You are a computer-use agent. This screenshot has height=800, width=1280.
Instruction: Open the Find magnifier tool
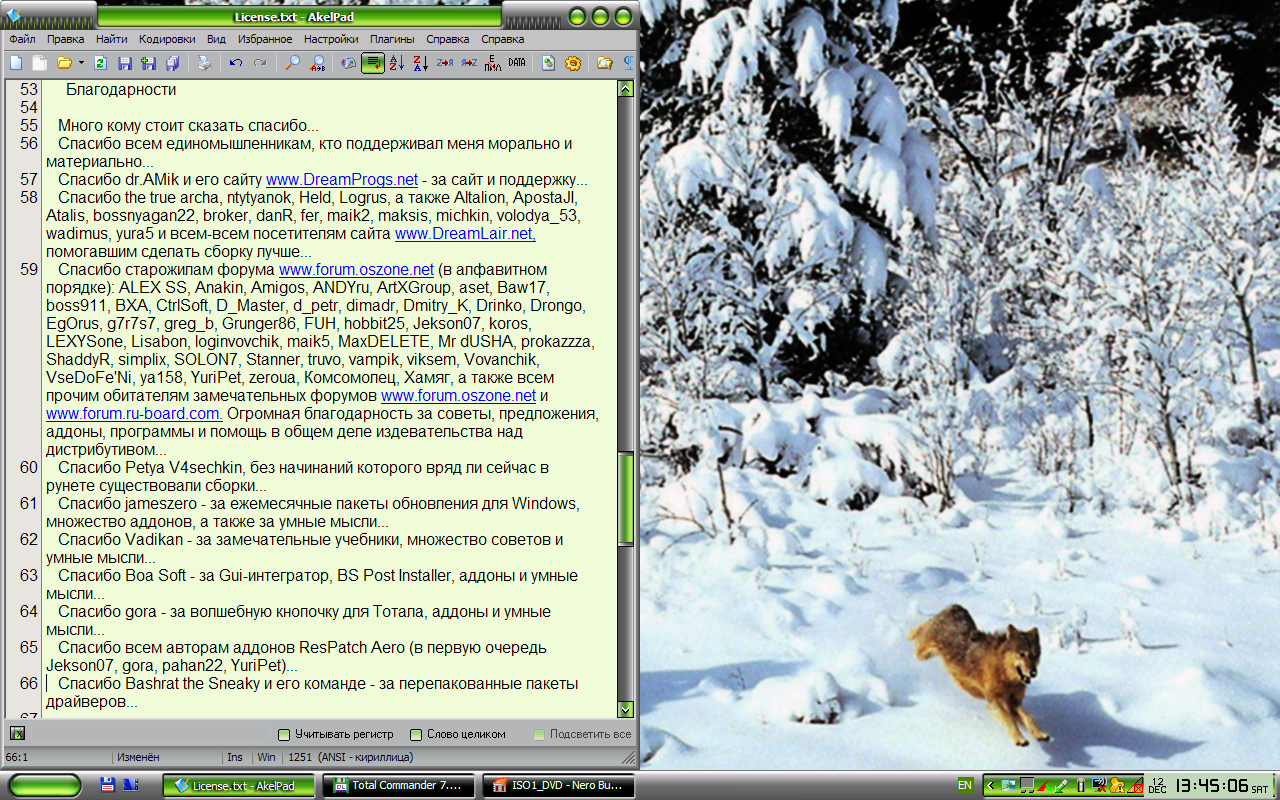pos(293,63)
